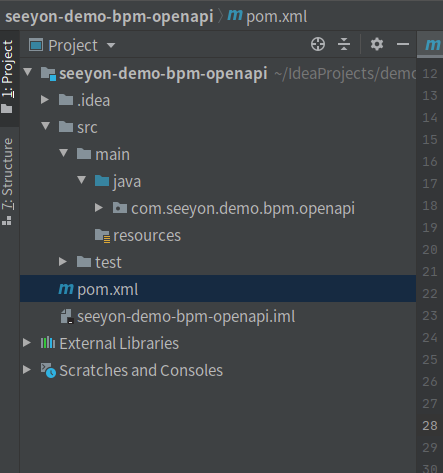Image resolution: width=443 pixels, height=473 pixels.
Task: Collapse the java folder arrow
Action: pos(82,180)
